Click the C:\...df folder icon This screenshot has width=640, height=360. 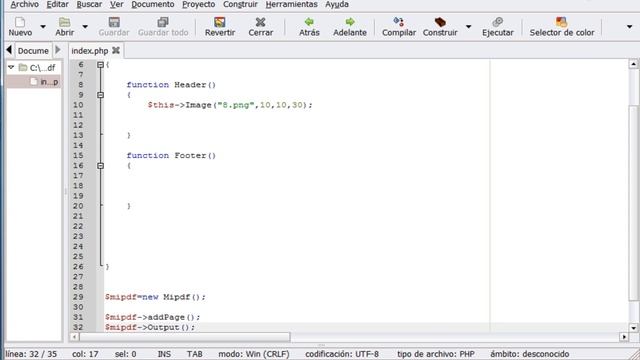point(23,67)
